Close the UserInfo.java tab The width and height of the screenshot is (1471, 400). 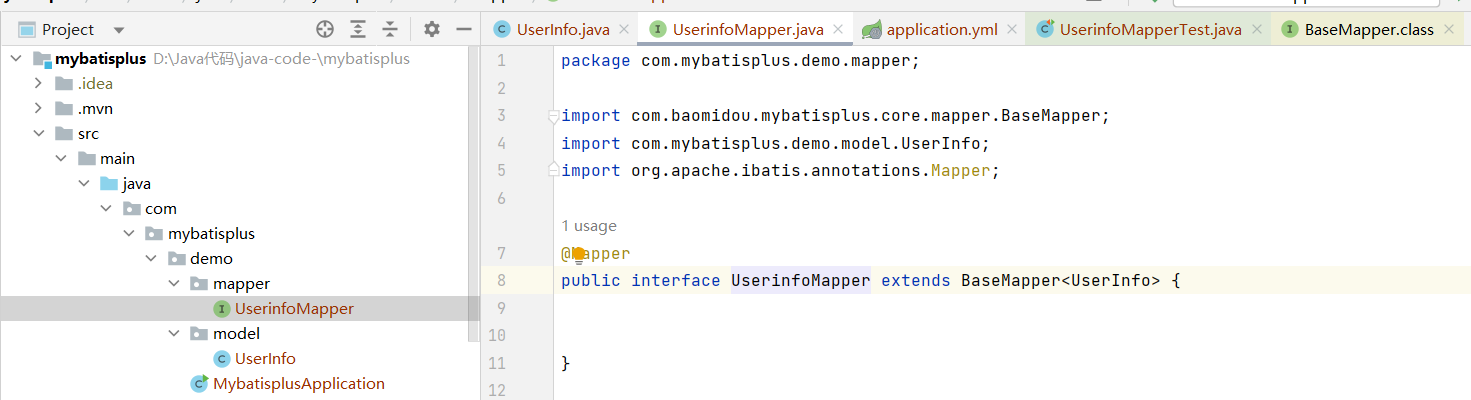[x=624, y=30]
